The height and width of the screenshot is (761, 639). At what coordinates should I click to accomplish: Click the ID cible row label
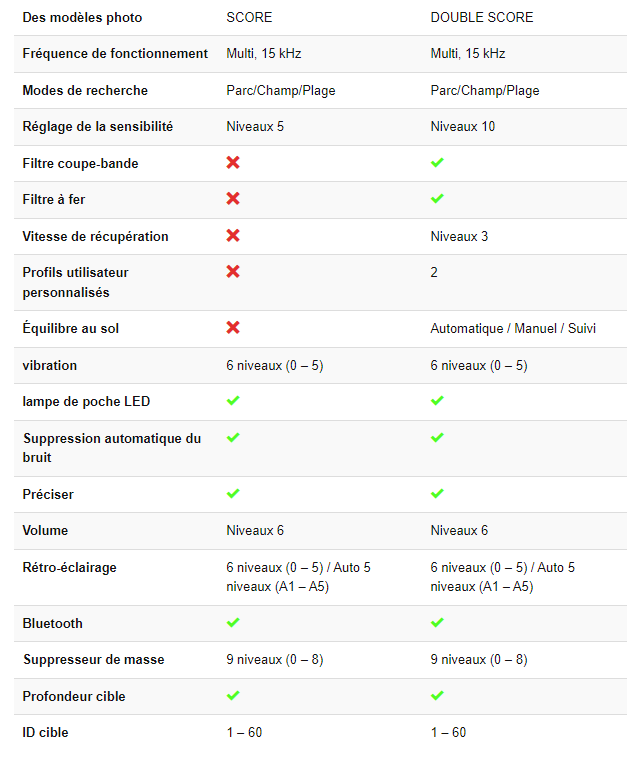pyautogui.click(x=45, y=733)
